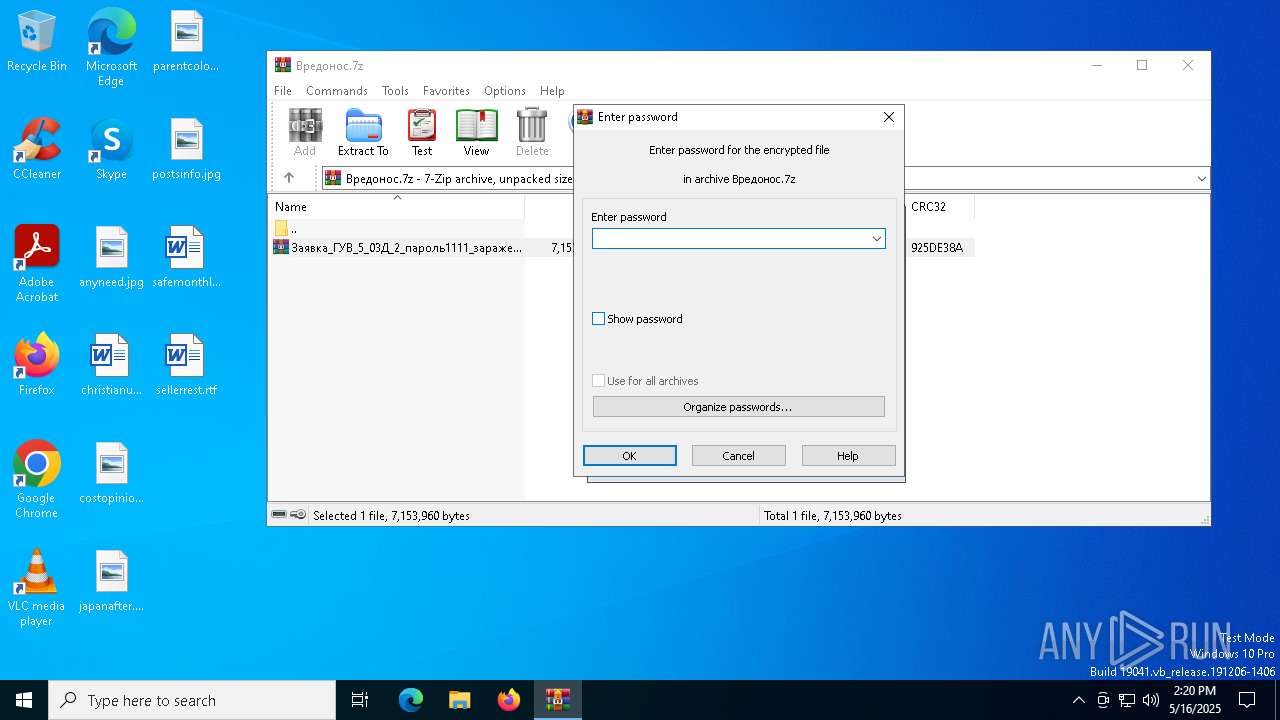Click the key icon in status bar
Viewport: 1280px width, 720px height.
coord(298,515)
